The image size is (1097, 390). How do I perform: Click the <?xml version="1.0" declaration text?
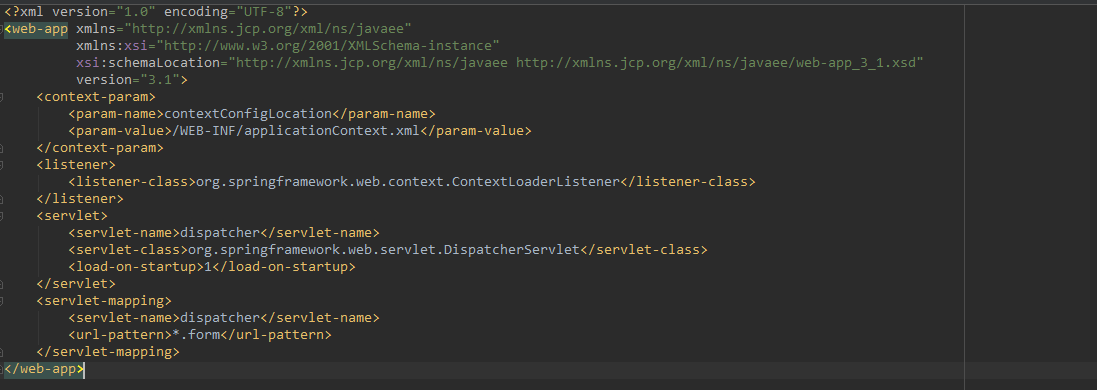80,12
